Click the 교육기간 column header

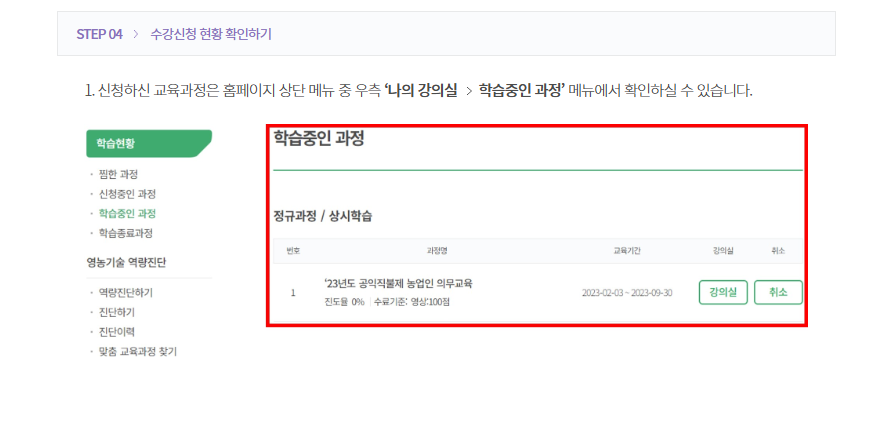pos(627,251)
